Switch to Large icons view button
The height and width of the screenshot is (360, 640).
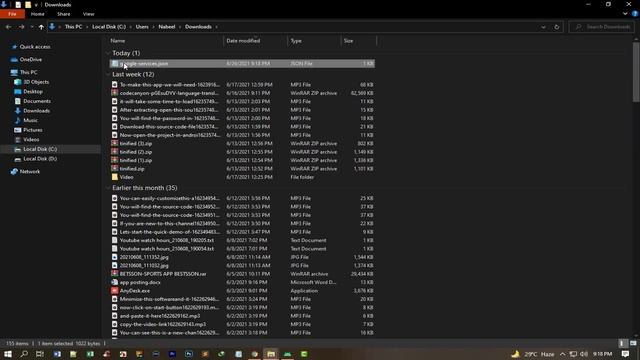coord(633,343)
